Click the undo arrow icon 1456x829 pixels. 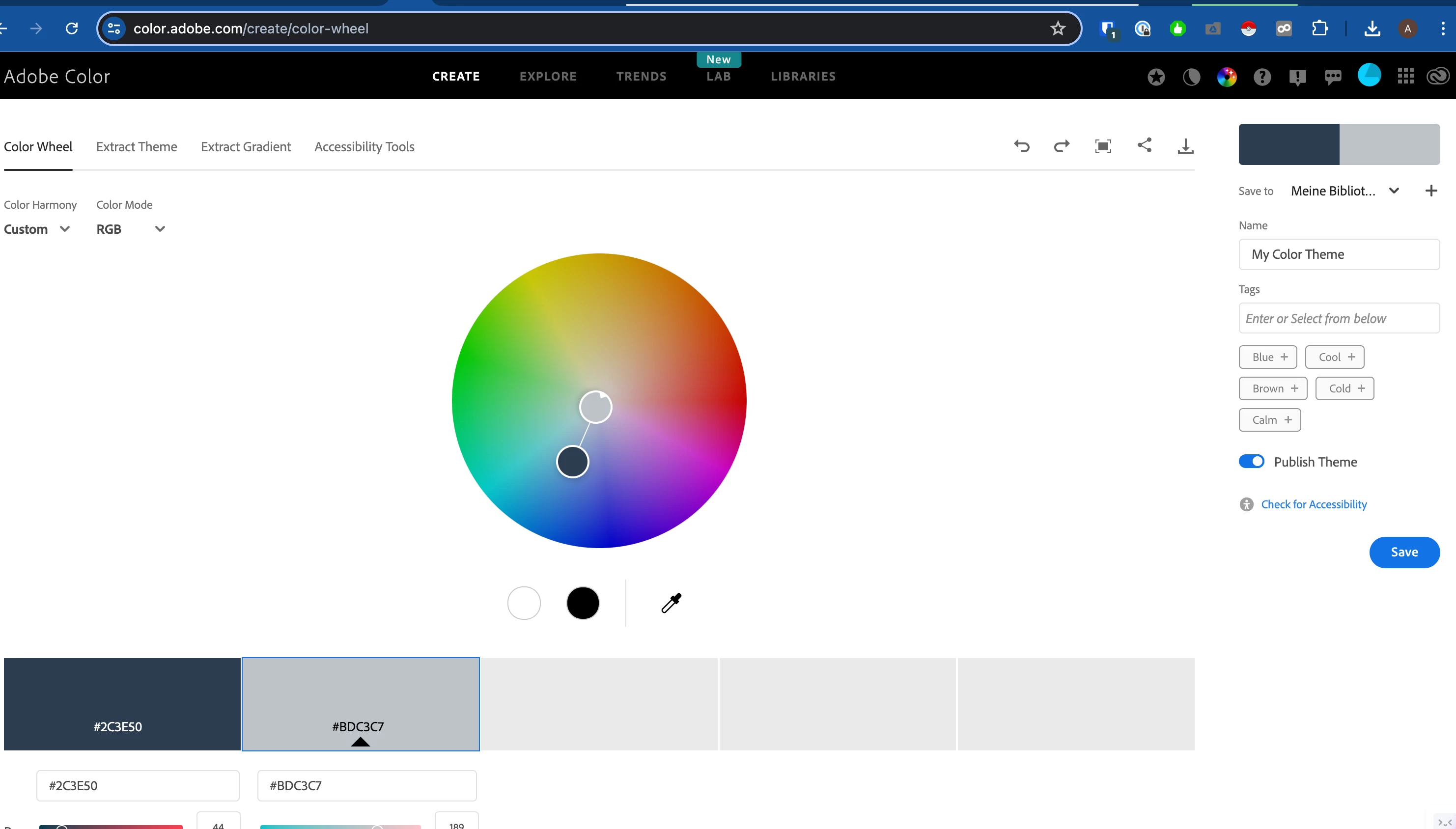1022,146
